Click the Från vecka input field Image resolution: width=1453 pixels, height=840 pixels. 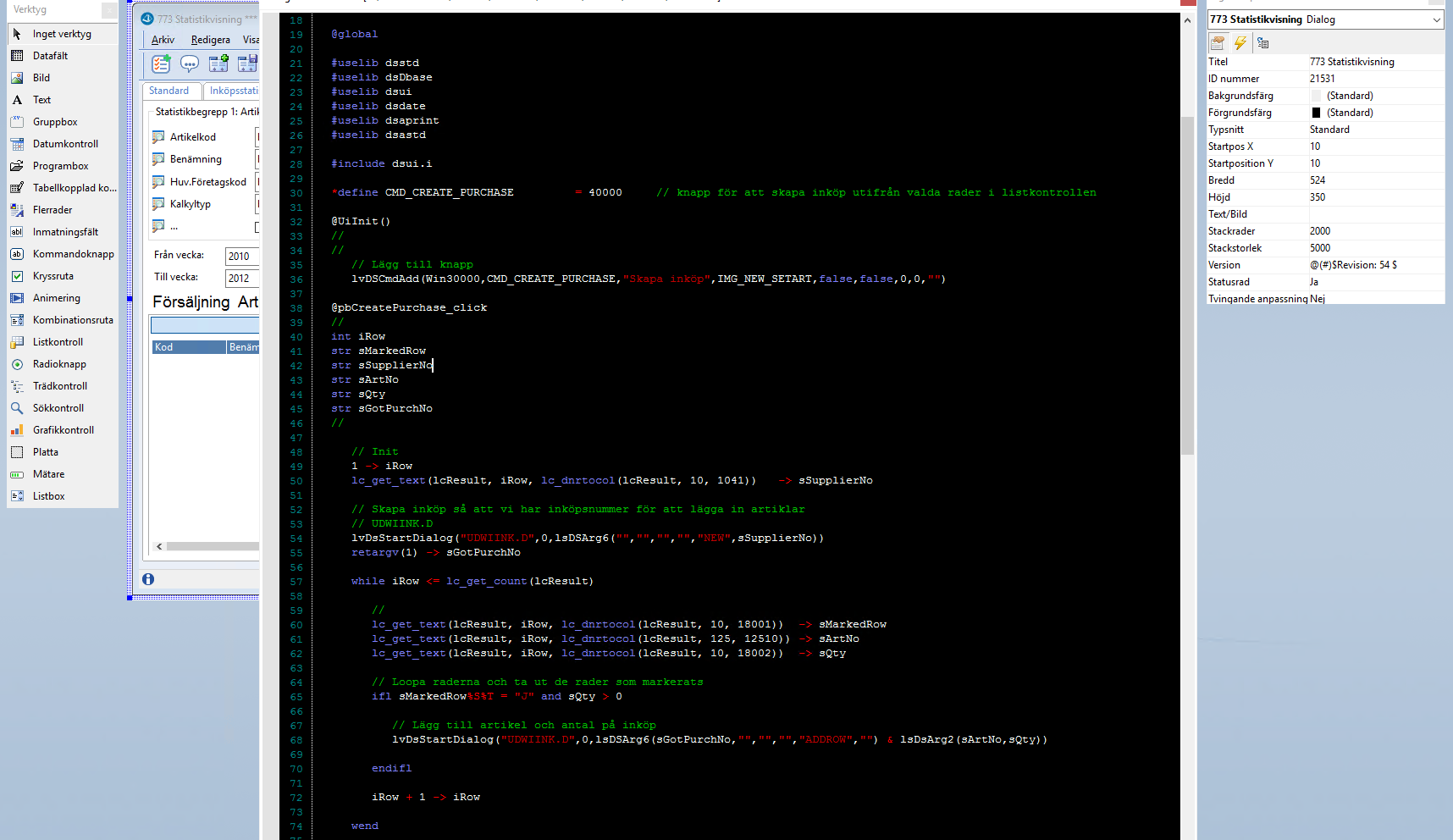(x=241, y=256)
